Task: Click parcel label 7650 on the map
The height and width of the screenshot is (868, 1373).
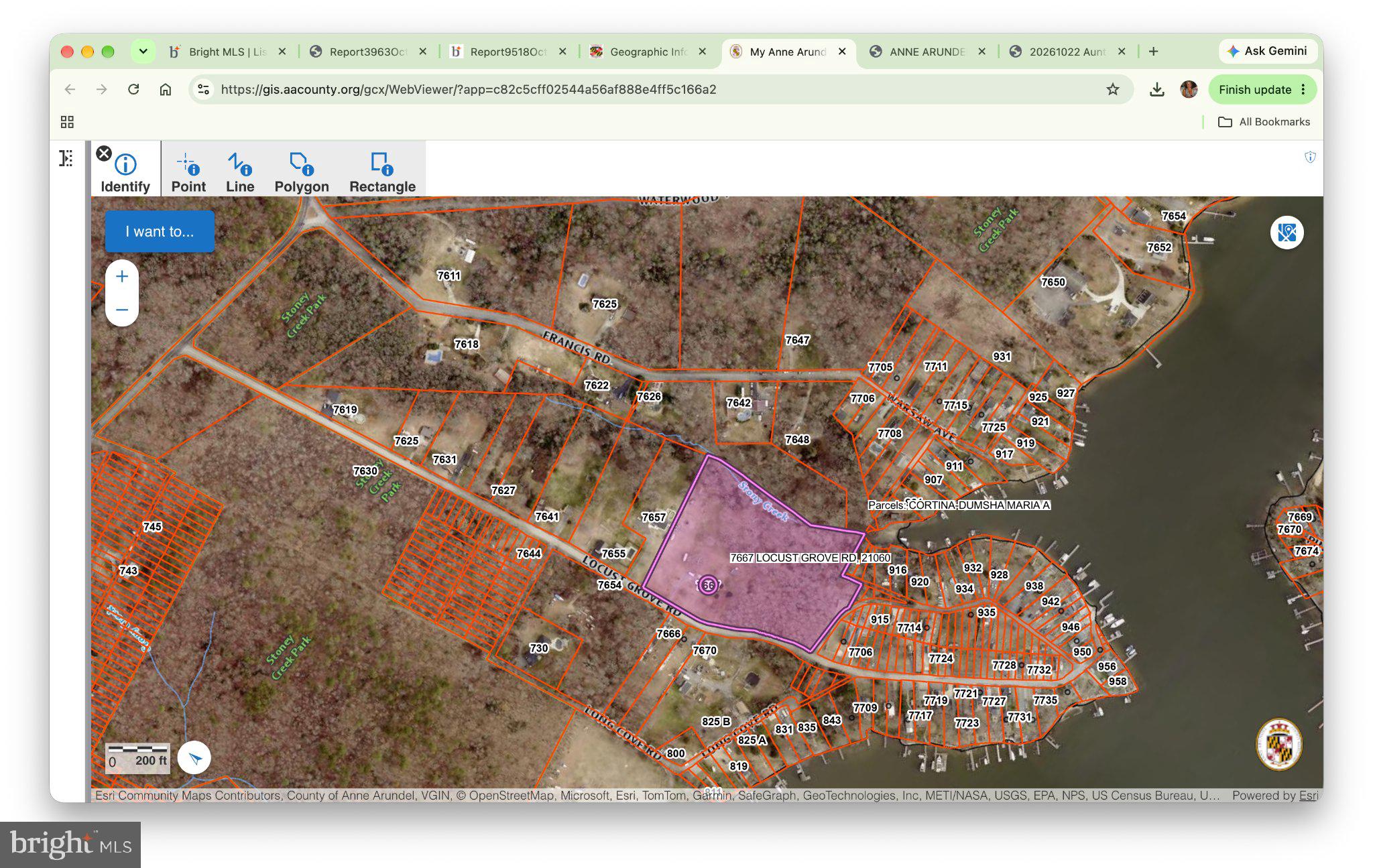Action: coord(1053,282)
